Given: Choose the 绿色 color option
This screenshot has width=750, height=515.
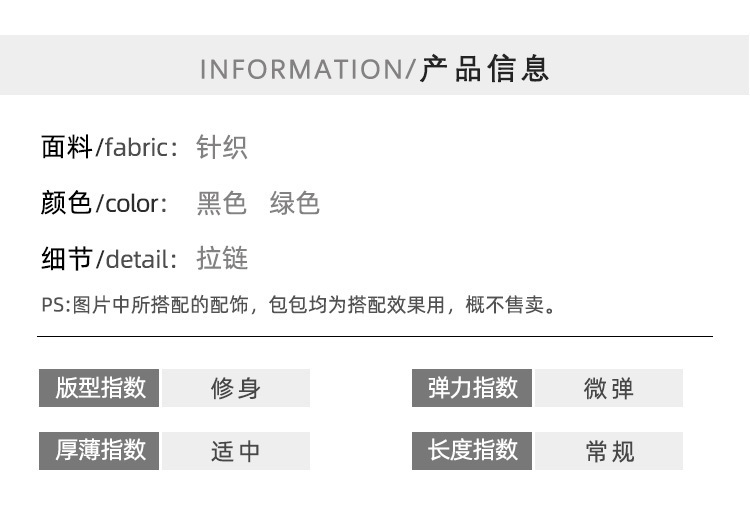Looking at the screenshot, I should click(294, 203).
